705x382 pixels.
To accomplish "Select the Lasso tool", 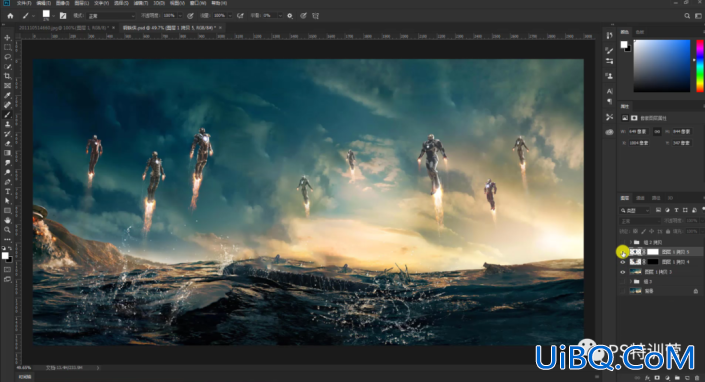I will (x=8, y=57).
